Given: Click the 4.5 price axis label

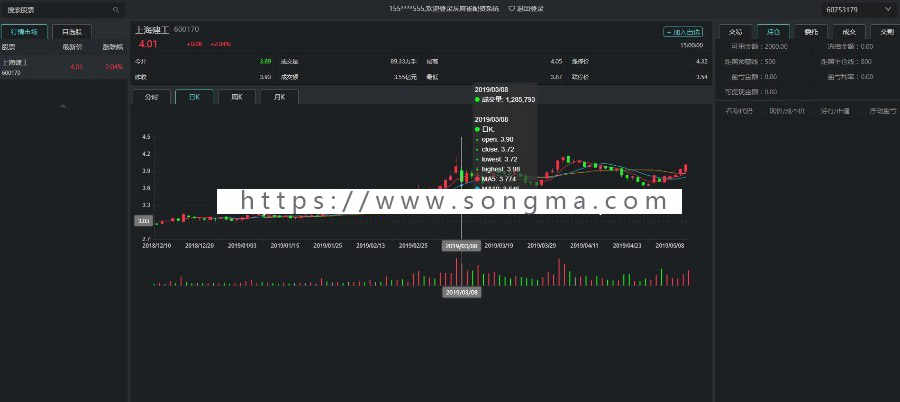Looking at the screenshot, I should pos(145,137).
